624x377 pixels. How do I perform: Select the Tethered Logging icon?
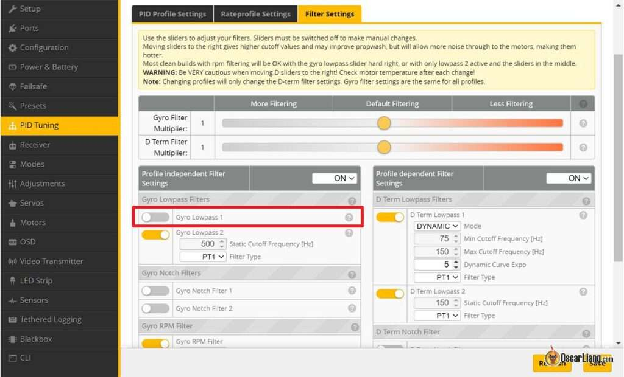click(x=12, y=320)
